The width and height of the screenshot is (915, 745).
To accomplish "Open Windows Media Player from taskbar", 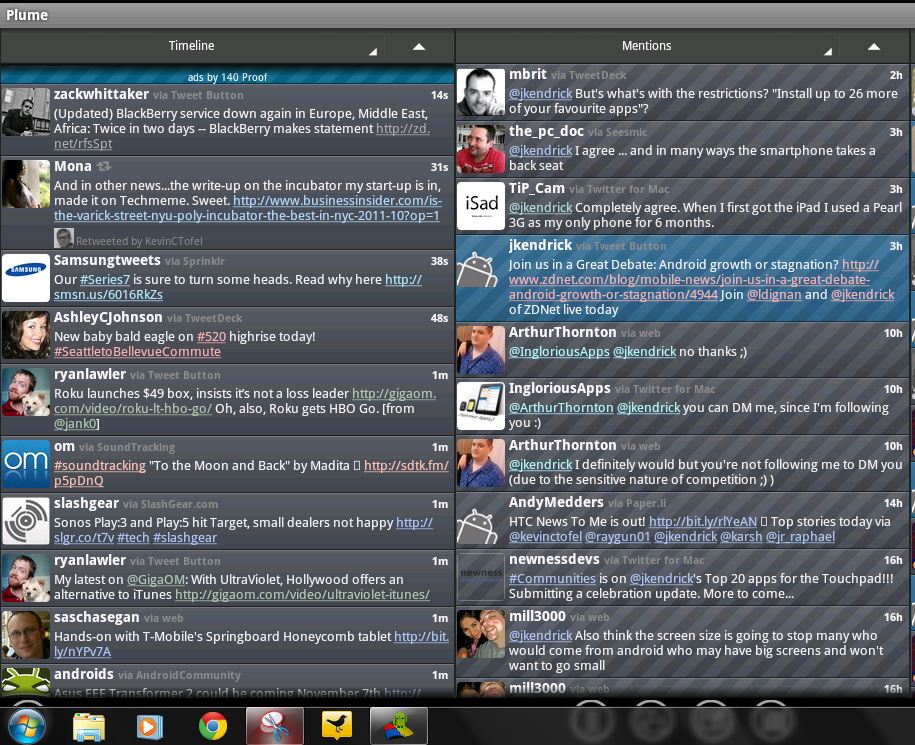I will 150,725.
